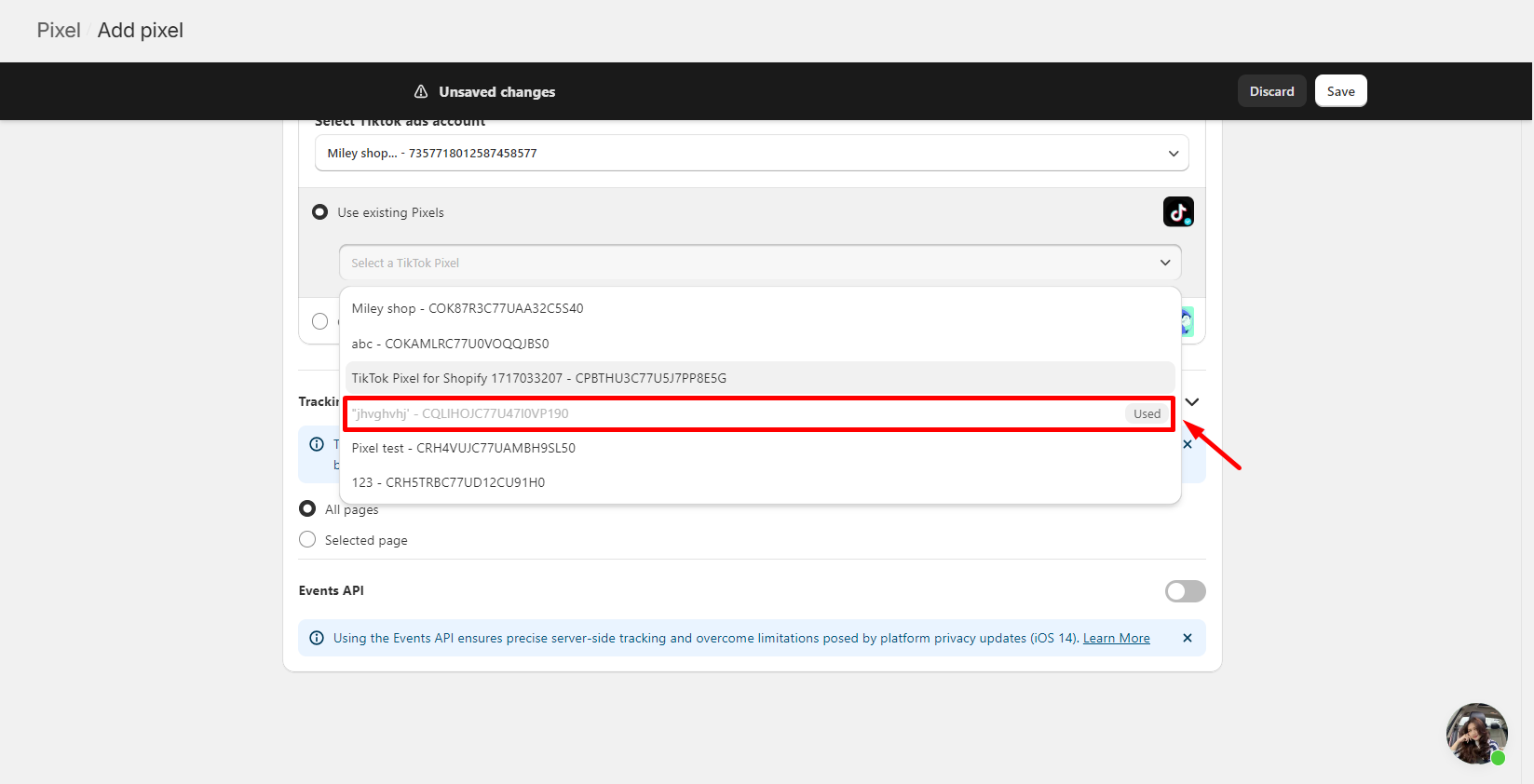1534x784 pixels.
Task: Click the TikTok logo icon
Action: point(1178,211)
